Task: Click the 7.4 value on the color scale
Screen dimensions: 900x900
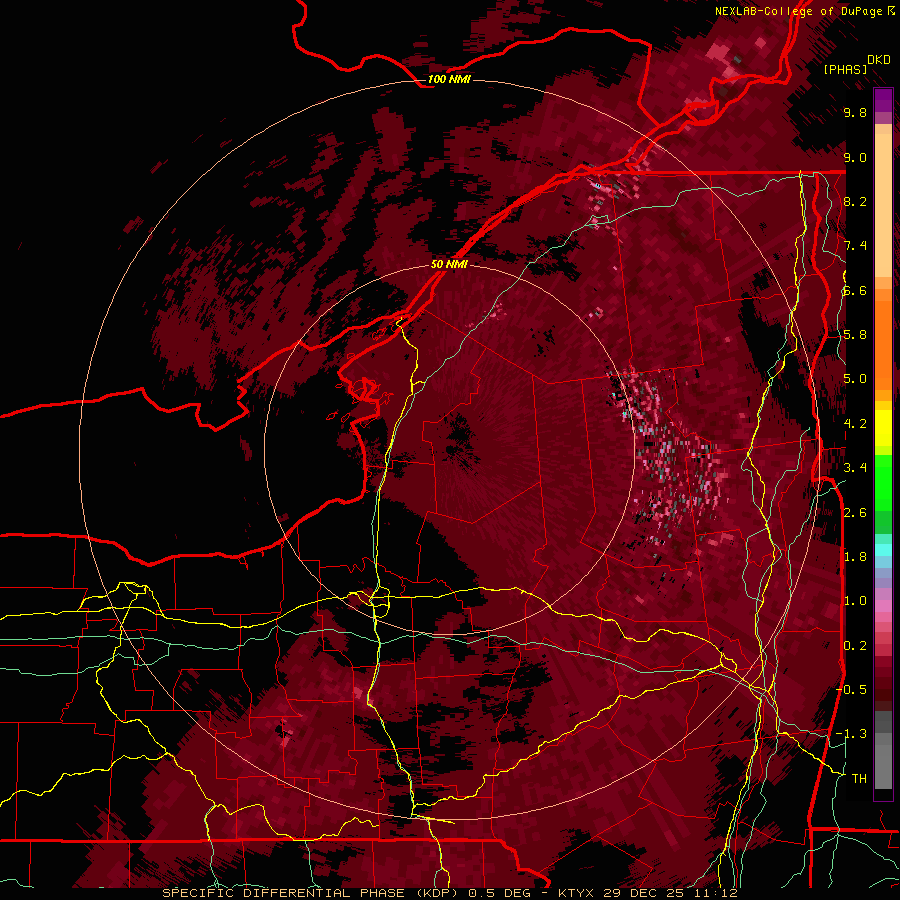Action: [855, 246]
